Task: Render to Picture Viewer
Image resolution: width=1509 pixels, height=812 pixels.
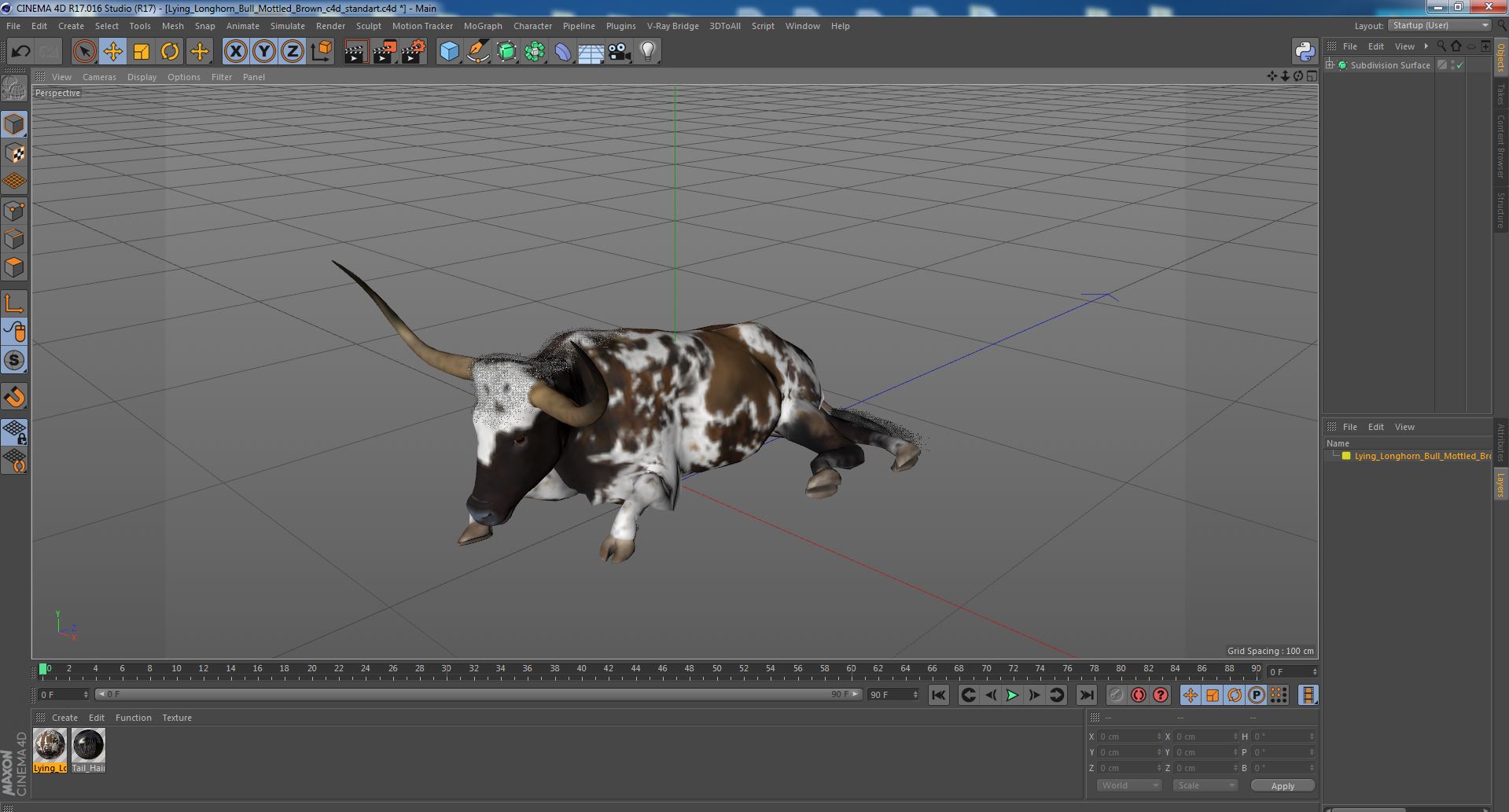Action: 385,52
